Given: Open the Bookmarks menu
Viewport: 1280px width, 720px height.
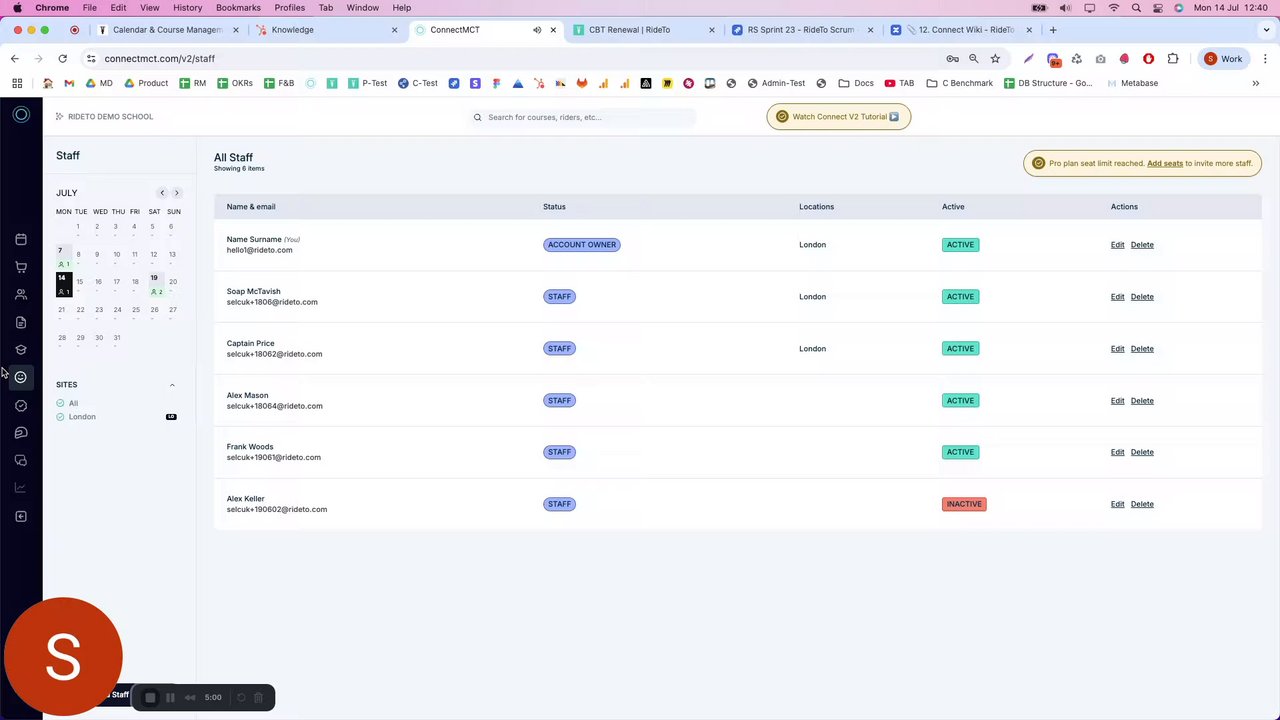Looking at the screenshot, I should click(x=238, y=8).
